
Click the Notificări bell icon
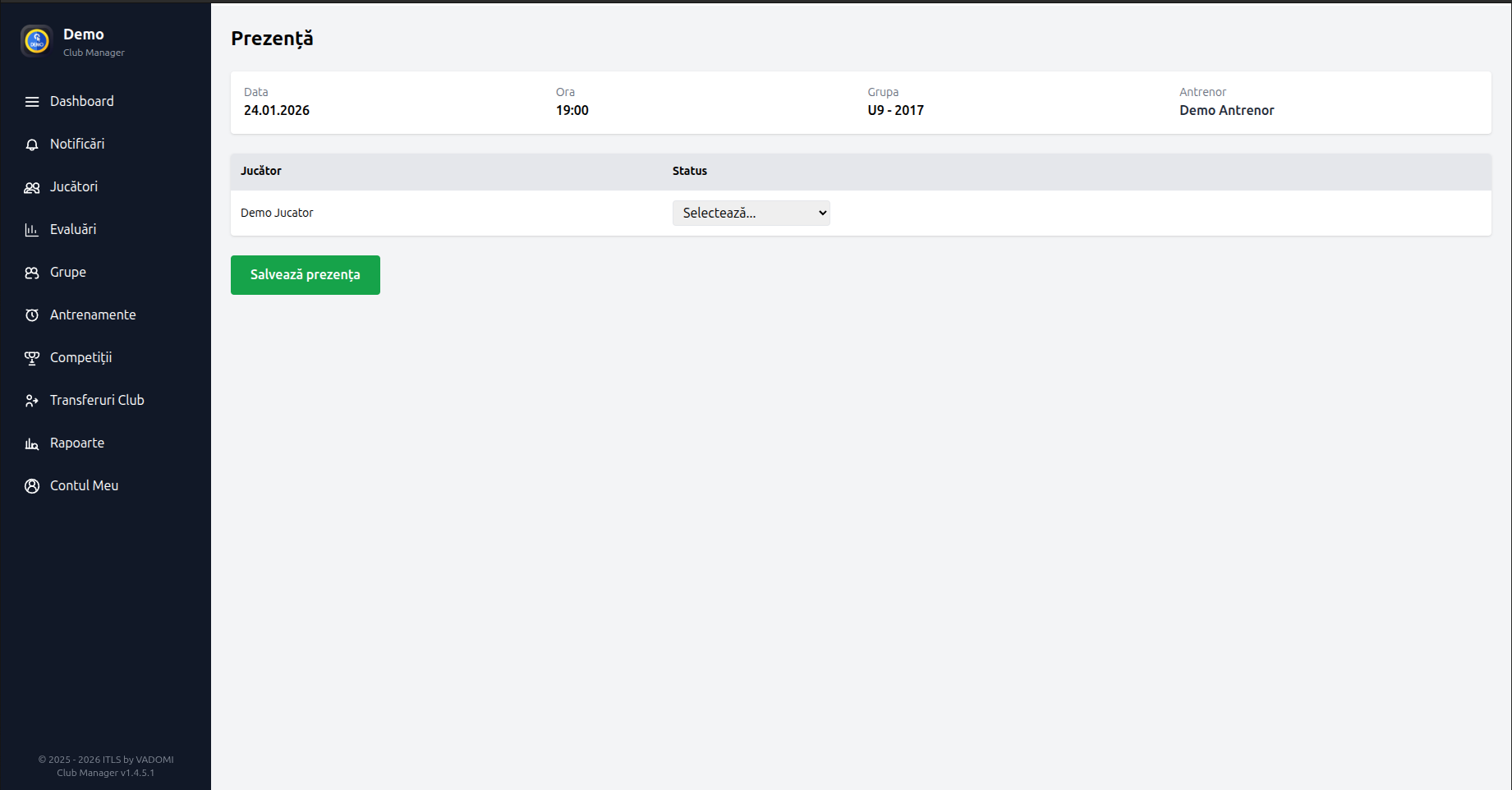coord(32,145)
